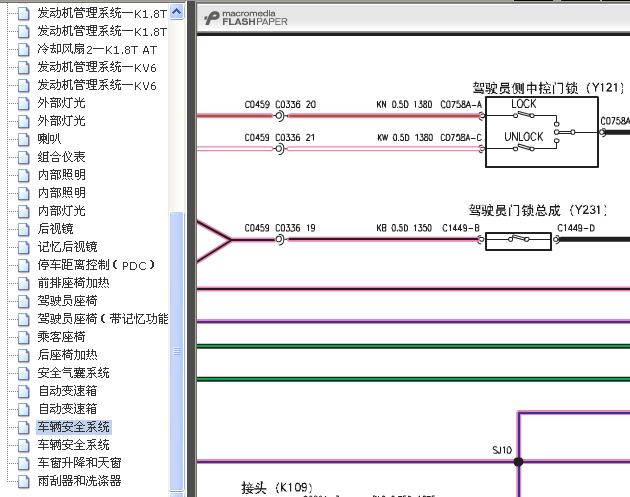Screen dimensions: 630x497
Task: Click the 驾驶员侧中控门锁 (Y121) title
Action: tap(548, 88)
